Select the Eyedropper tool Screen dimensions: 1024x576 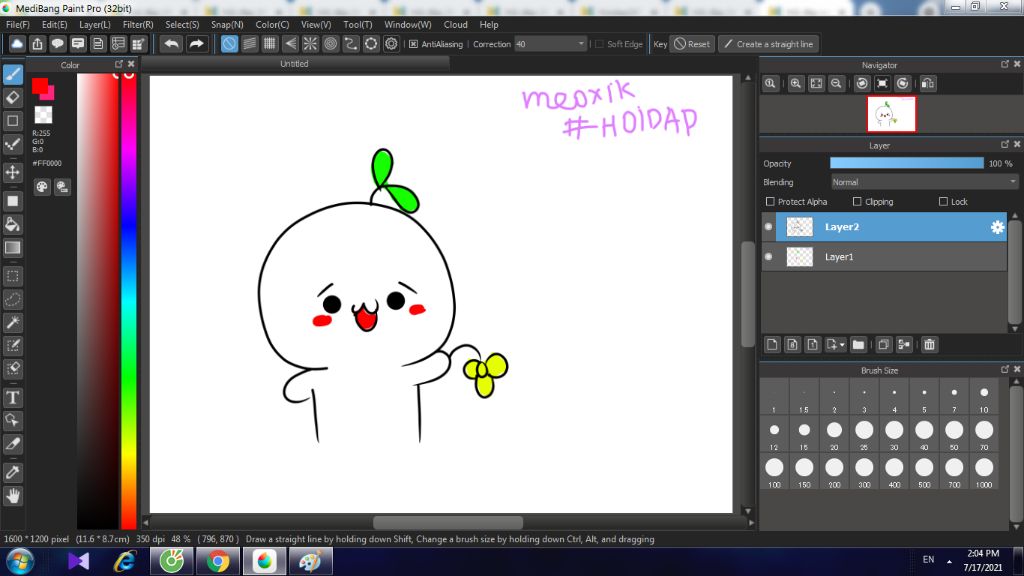coord(12,473)
